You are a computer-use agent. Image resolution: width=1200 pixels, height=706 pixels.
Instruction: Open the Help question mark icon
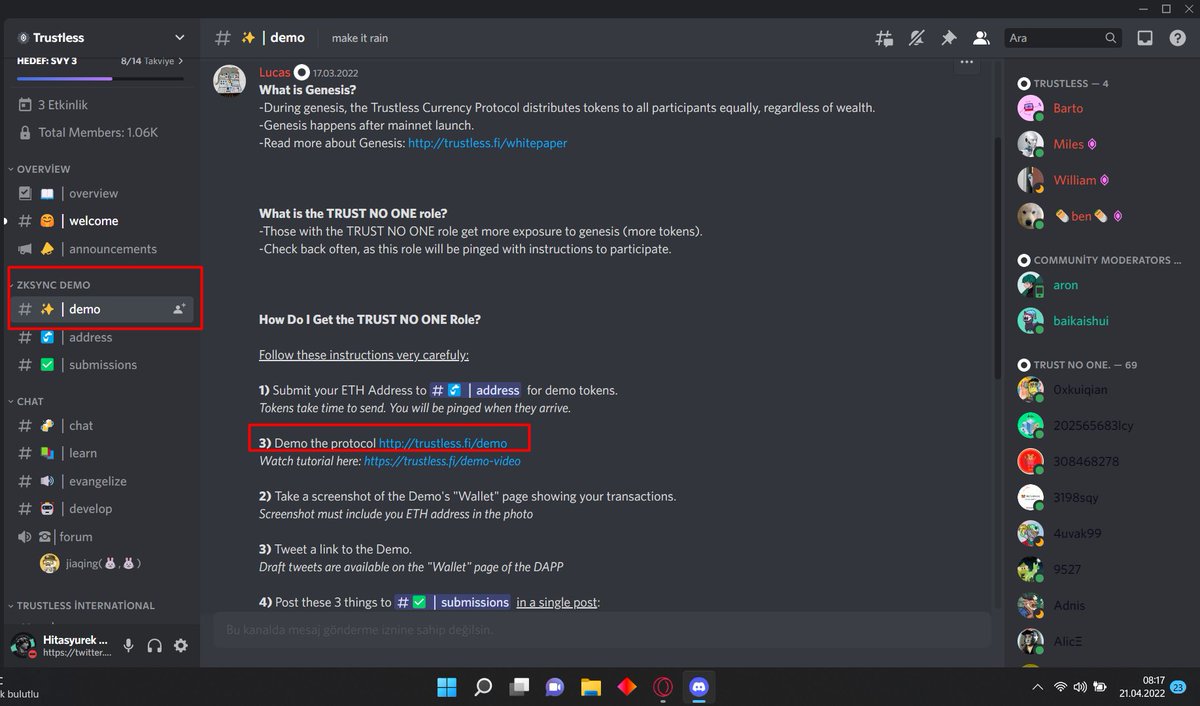tap(1177, 38)
